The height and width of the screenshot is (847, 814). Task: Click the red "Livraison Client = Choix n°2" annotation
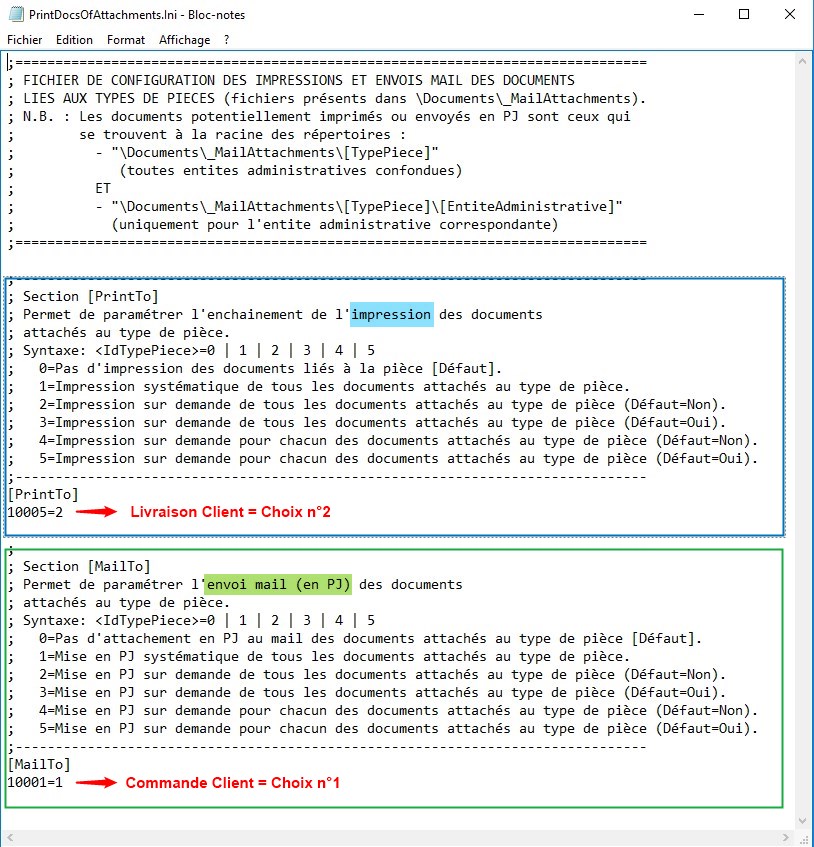(230, 512)
